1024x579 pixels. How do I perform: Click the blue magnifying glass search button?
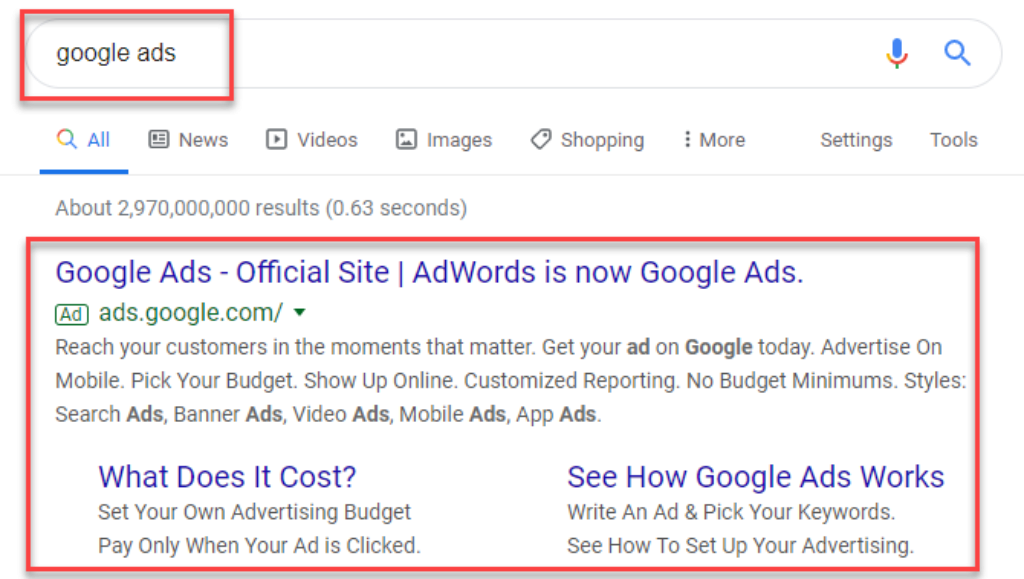tap(957, 53)
